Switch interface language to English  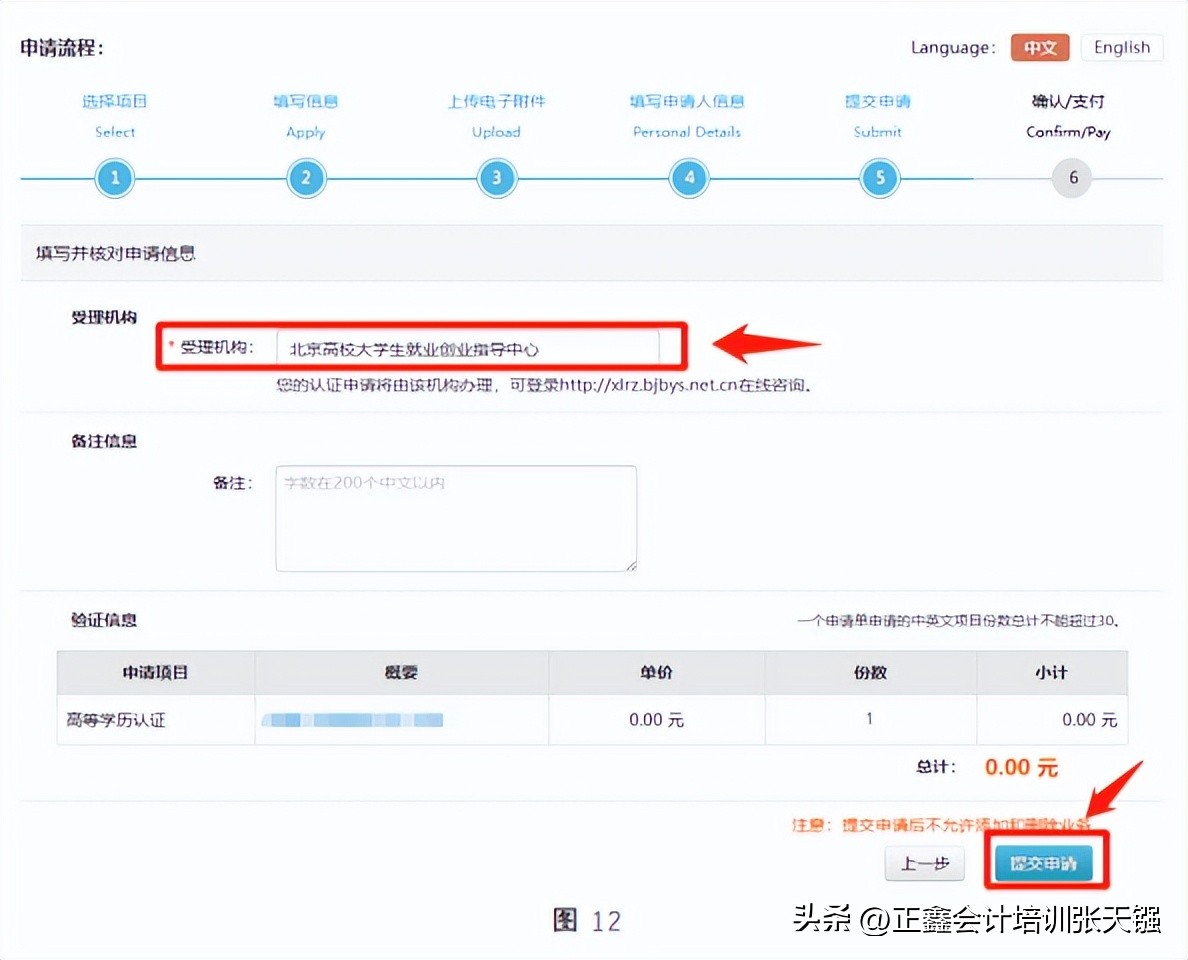pos(1121,47)
